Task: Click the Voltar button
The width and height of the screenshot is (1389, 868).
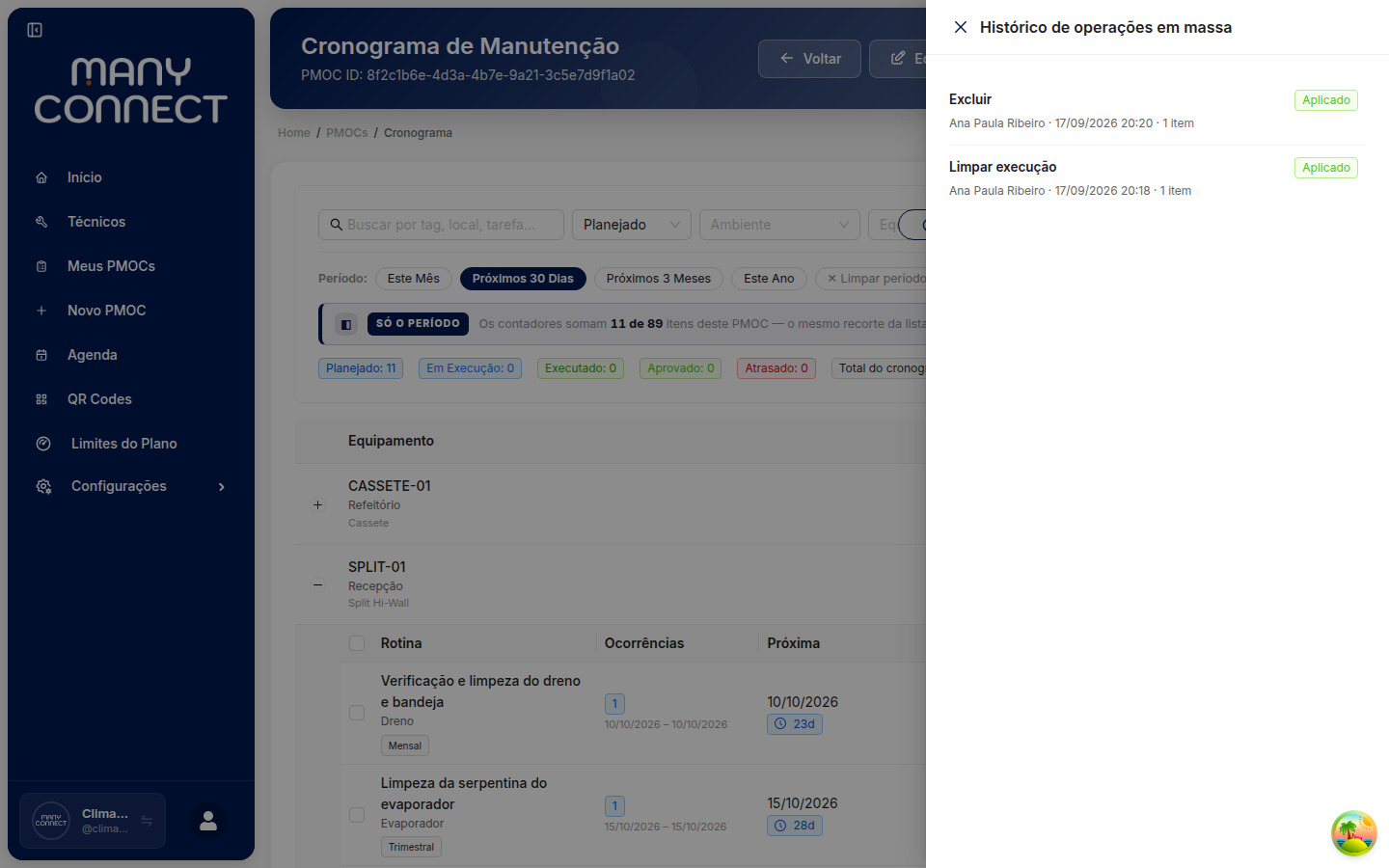Action: click(809, 59)
